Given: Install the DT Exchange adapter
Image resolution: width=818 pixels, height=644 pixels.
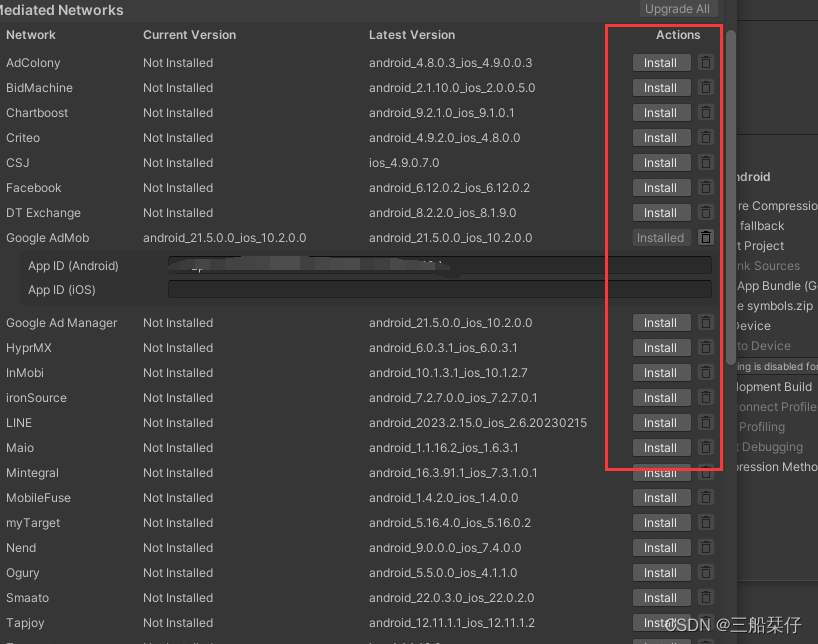Looking at the screenshot, I should [x=661, y=213].
